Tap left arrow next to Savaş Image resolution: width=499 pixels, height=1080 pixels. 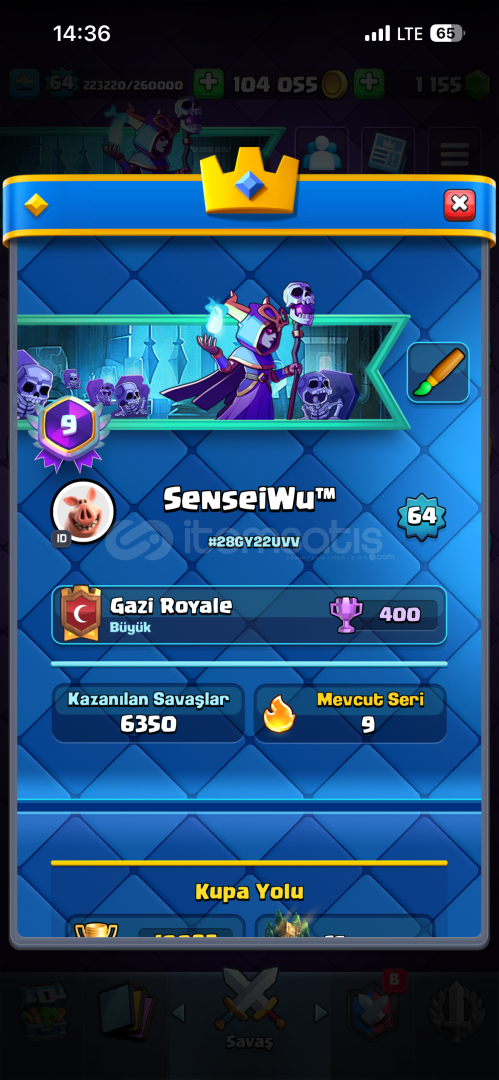click(x=178, y=1012)
